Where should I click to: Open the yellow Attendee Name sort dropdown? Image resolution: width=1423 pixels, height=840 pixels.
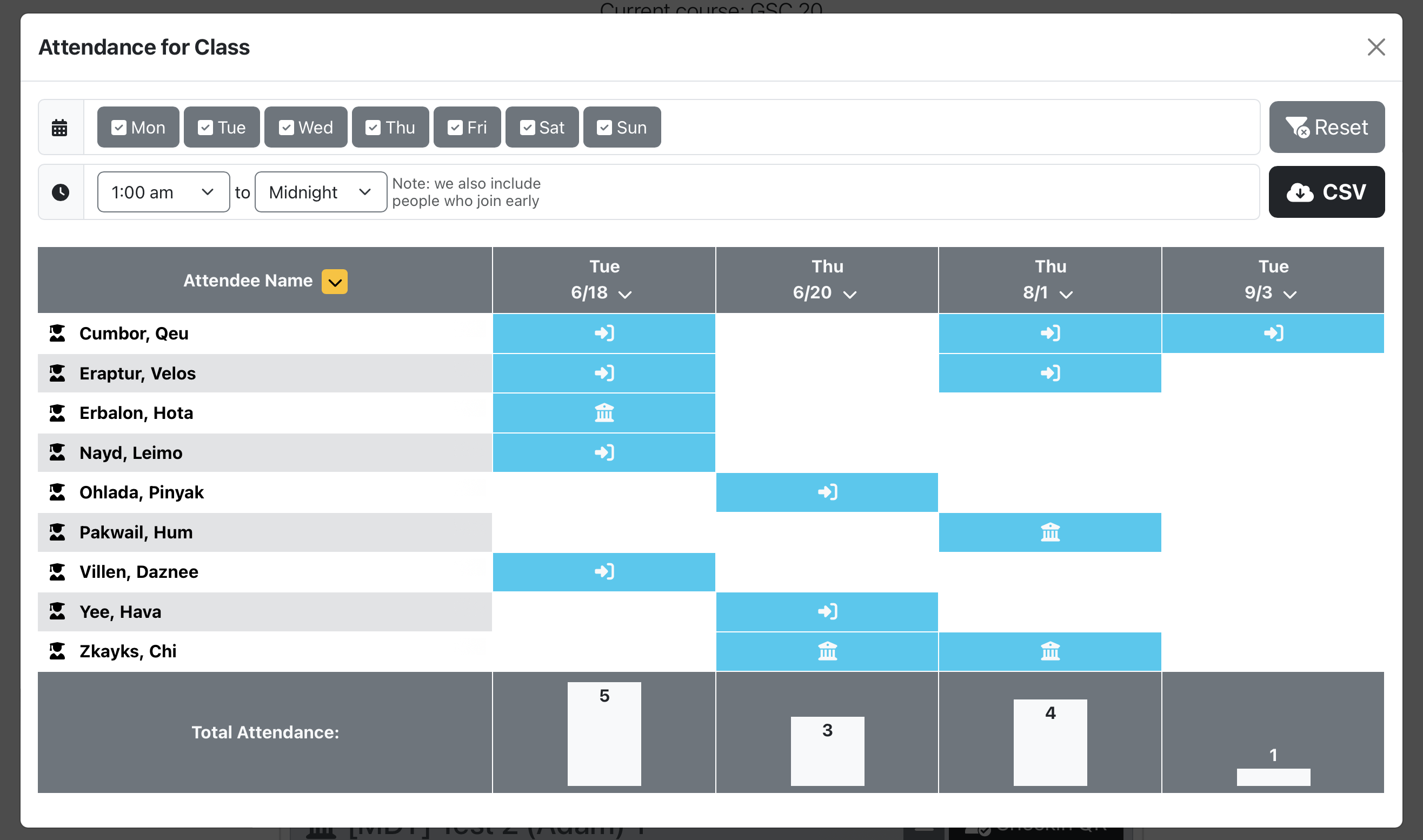(x=335, y=281)
